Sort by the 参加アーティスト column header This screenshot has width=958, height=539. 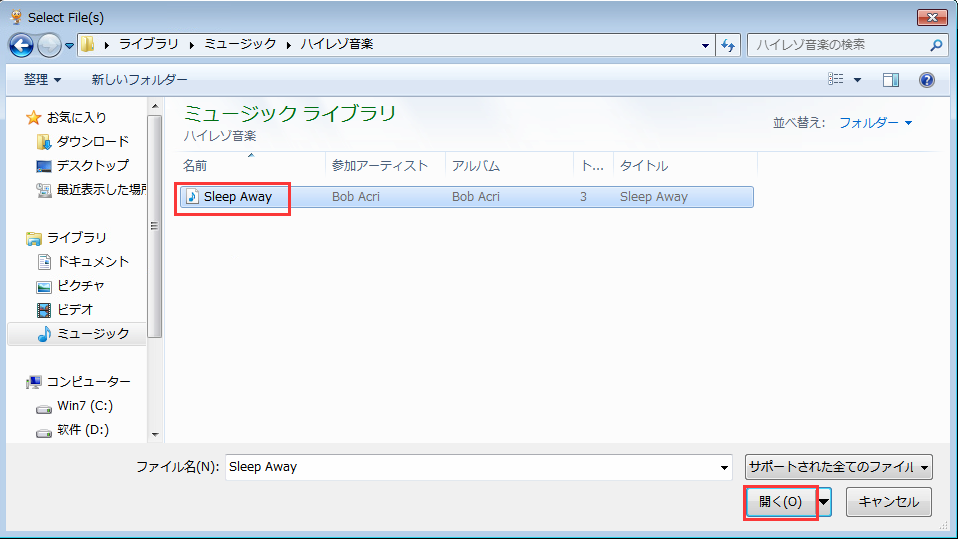pos(380,166)
